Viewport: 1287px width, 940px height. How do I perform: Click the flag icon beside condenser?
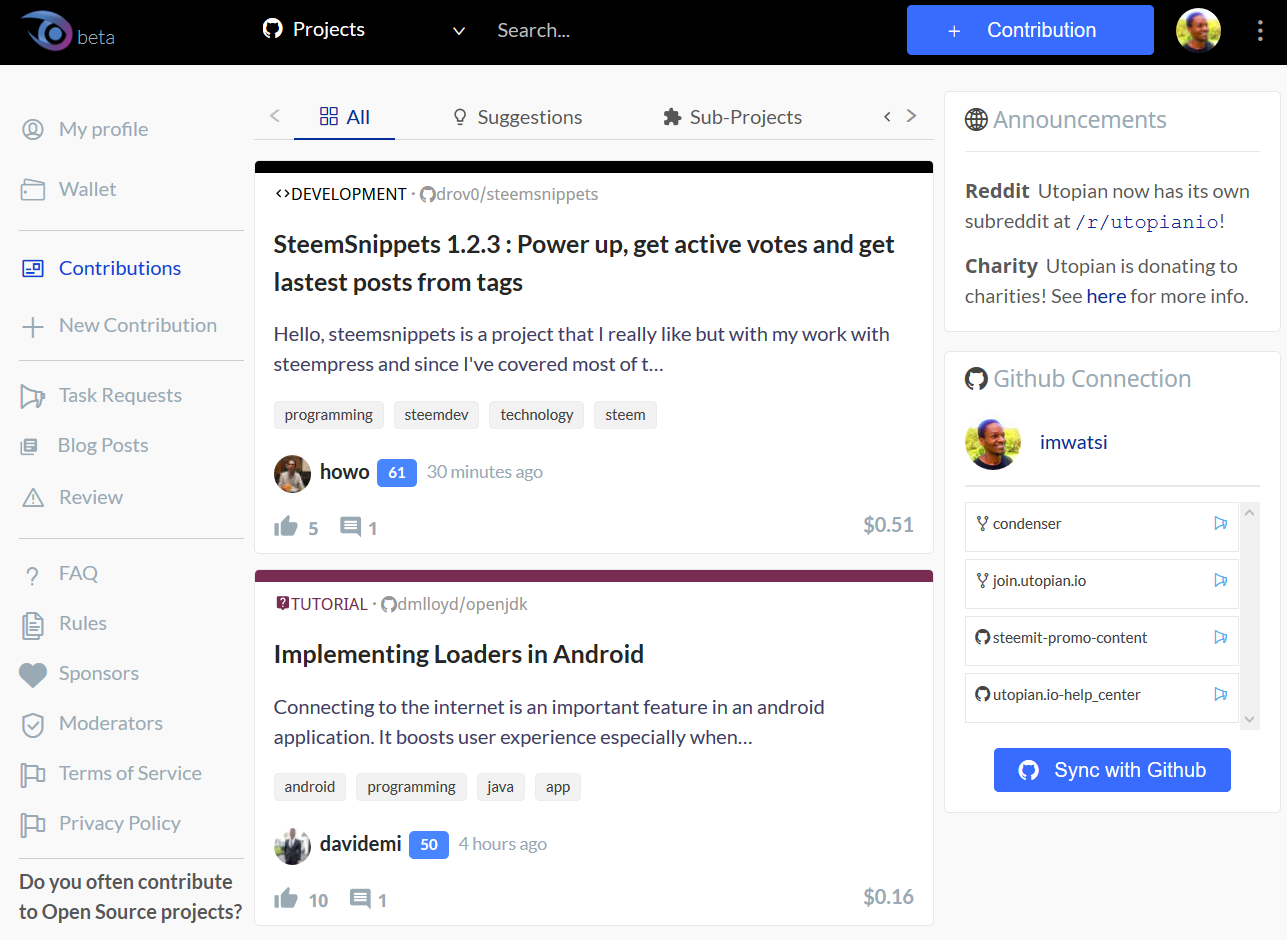1220,523
